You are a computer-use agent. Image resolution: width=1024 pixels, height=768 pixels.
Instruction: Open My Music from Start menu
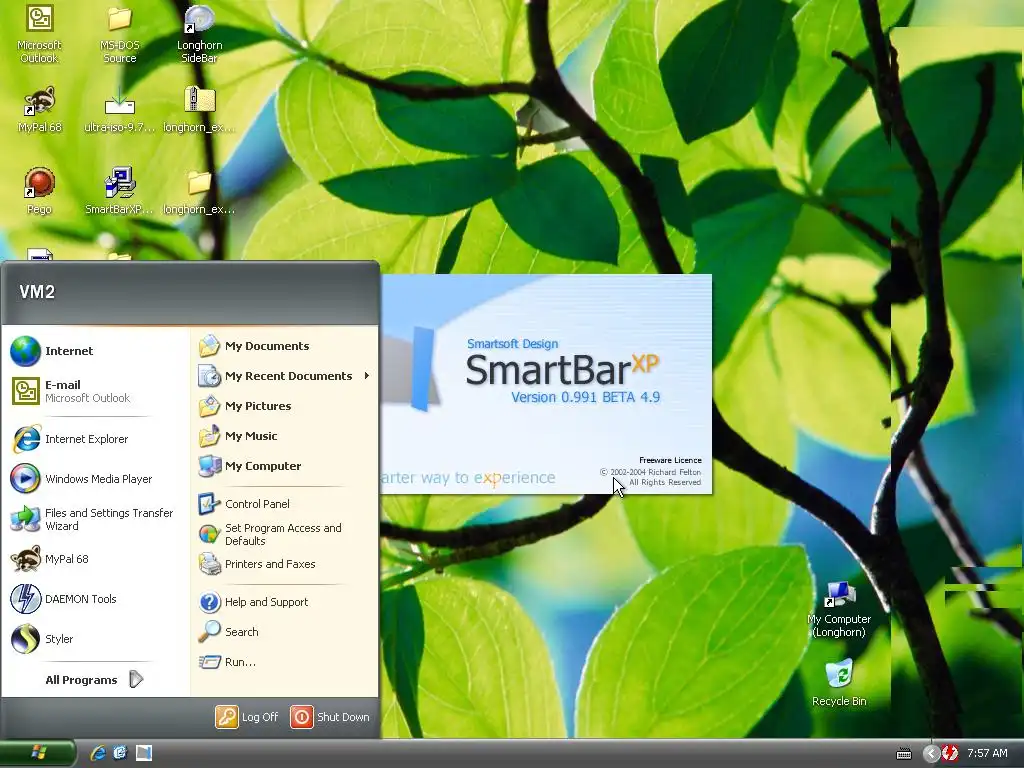[x=284, y=436]
